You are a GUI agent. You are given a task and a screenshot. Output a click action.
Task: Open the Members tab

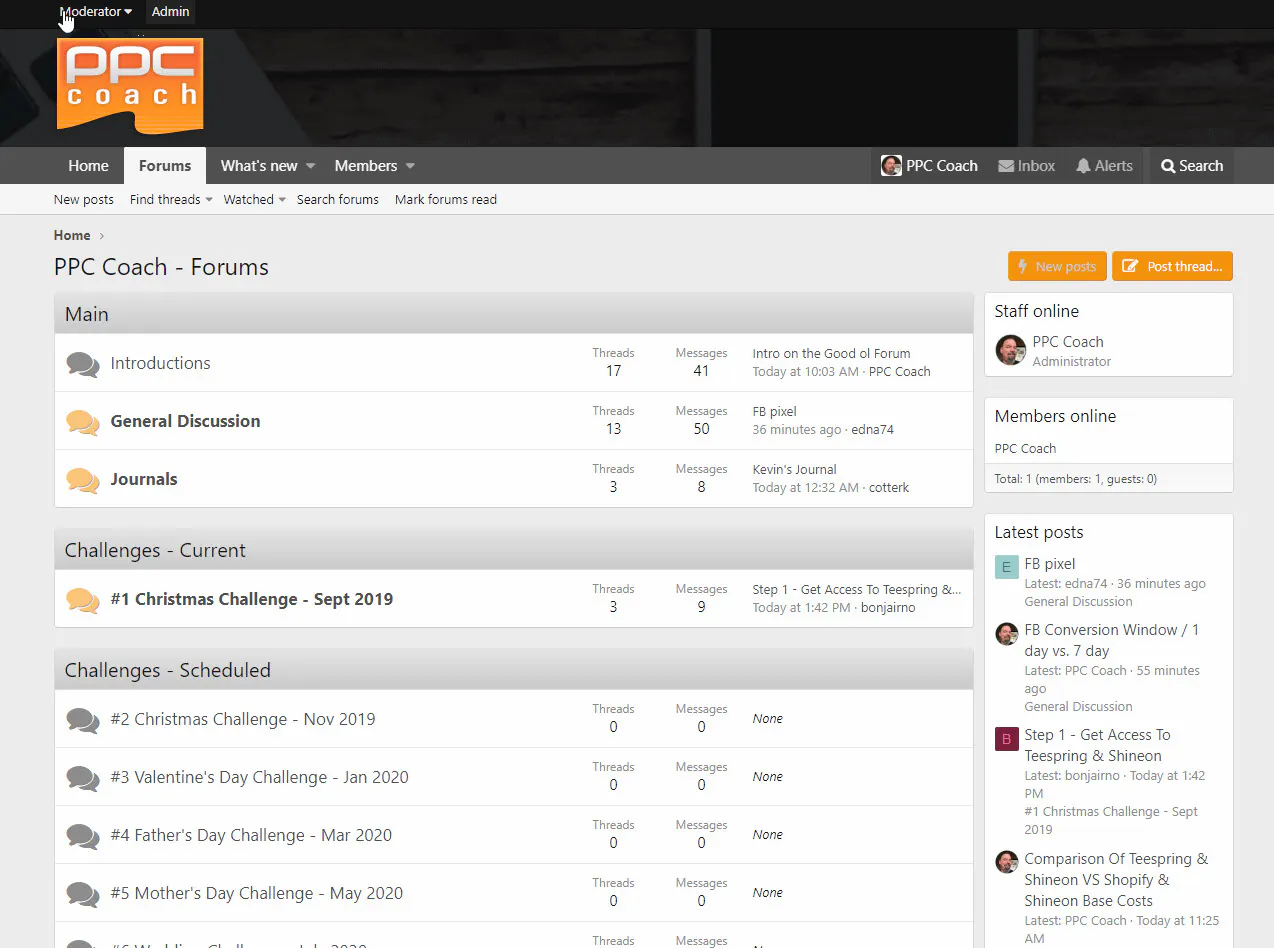coord(366,166)
